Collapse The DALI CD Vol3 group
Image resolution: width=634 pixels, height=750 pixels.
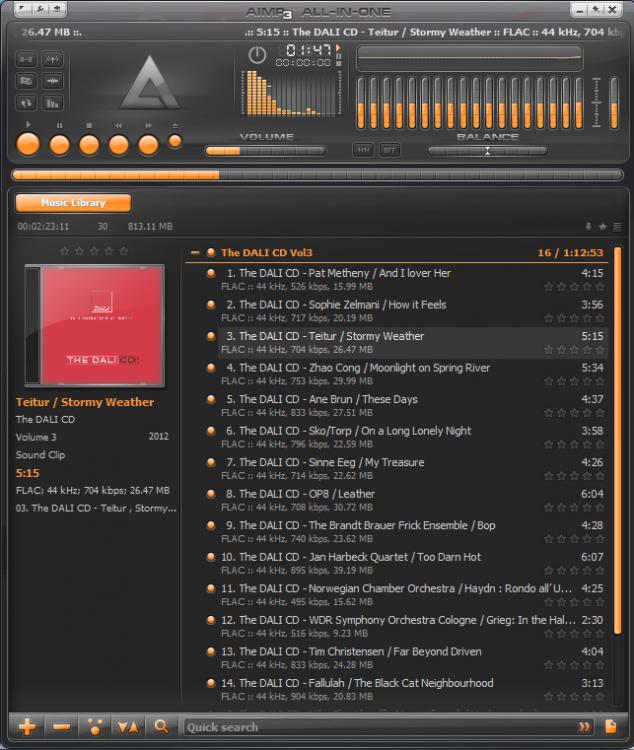click(195, 253)
